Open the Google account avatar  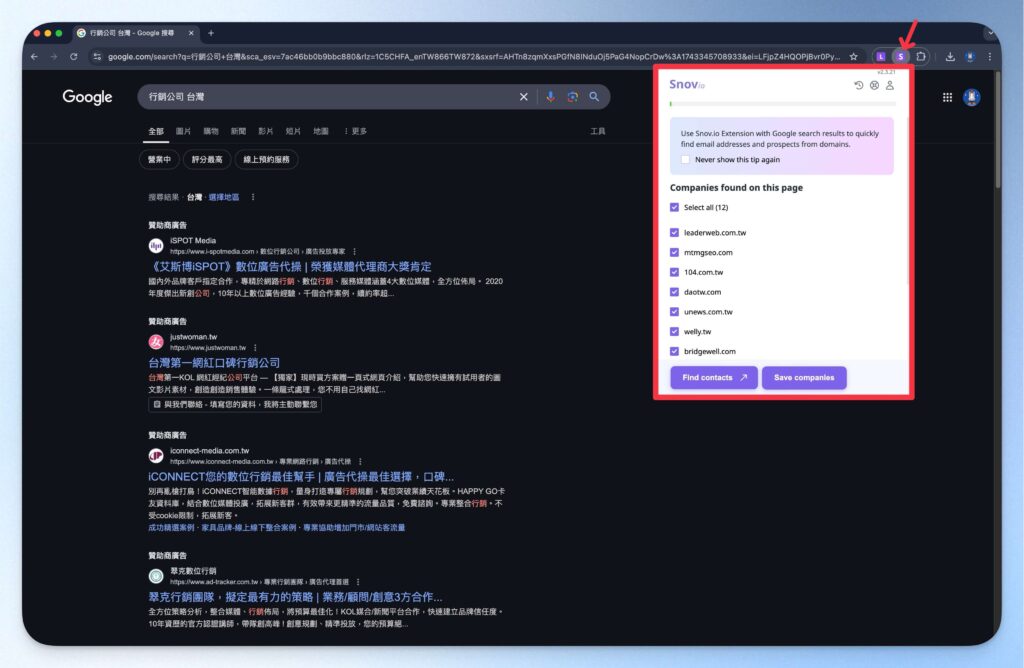972,97
